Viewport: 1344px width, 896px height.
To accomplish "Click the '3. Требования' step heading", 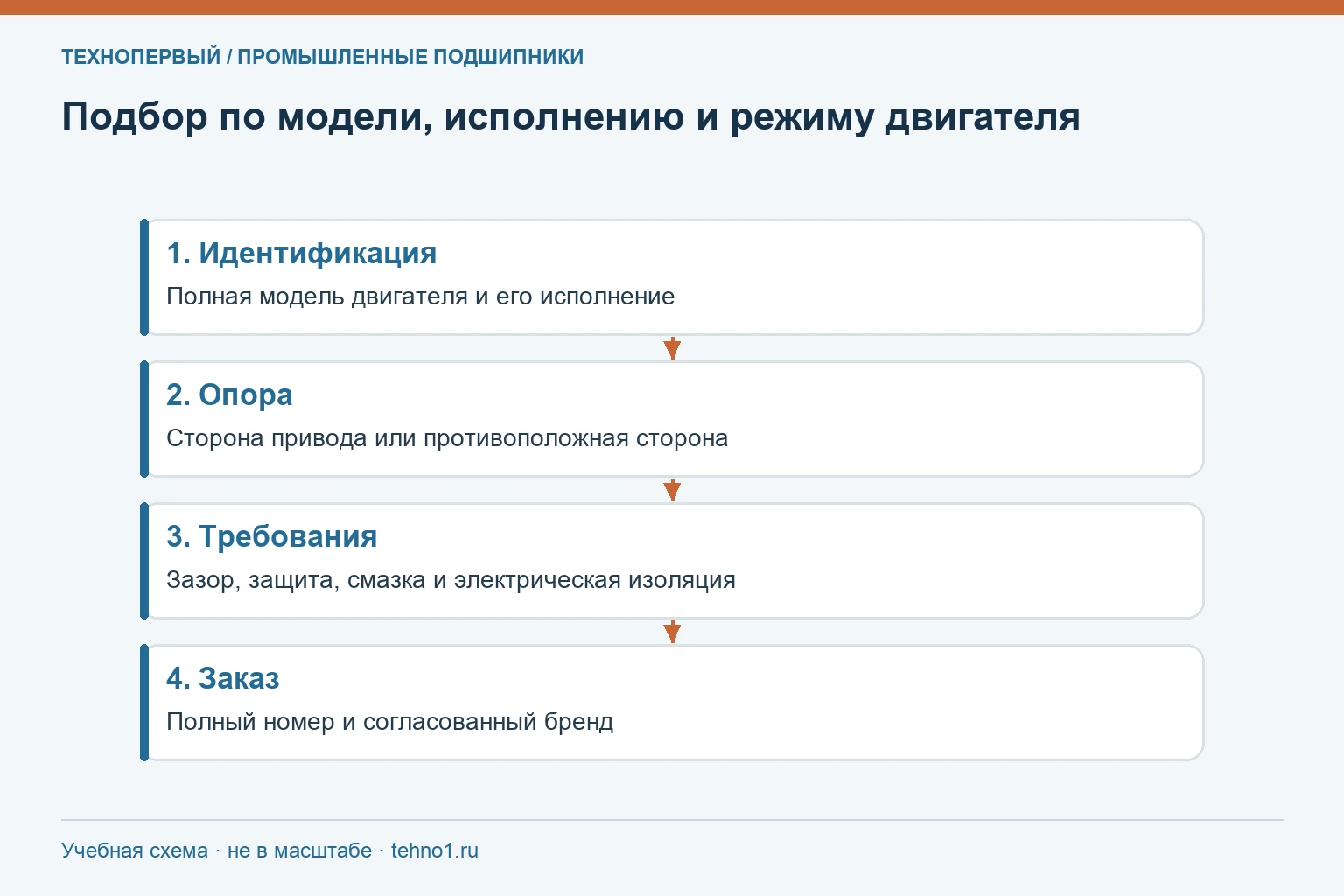I will click(x=271, y=536).
